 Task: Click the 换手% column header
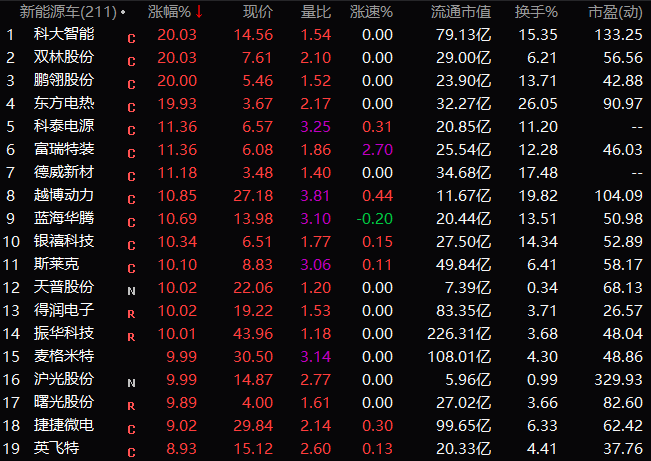[536, 12]
